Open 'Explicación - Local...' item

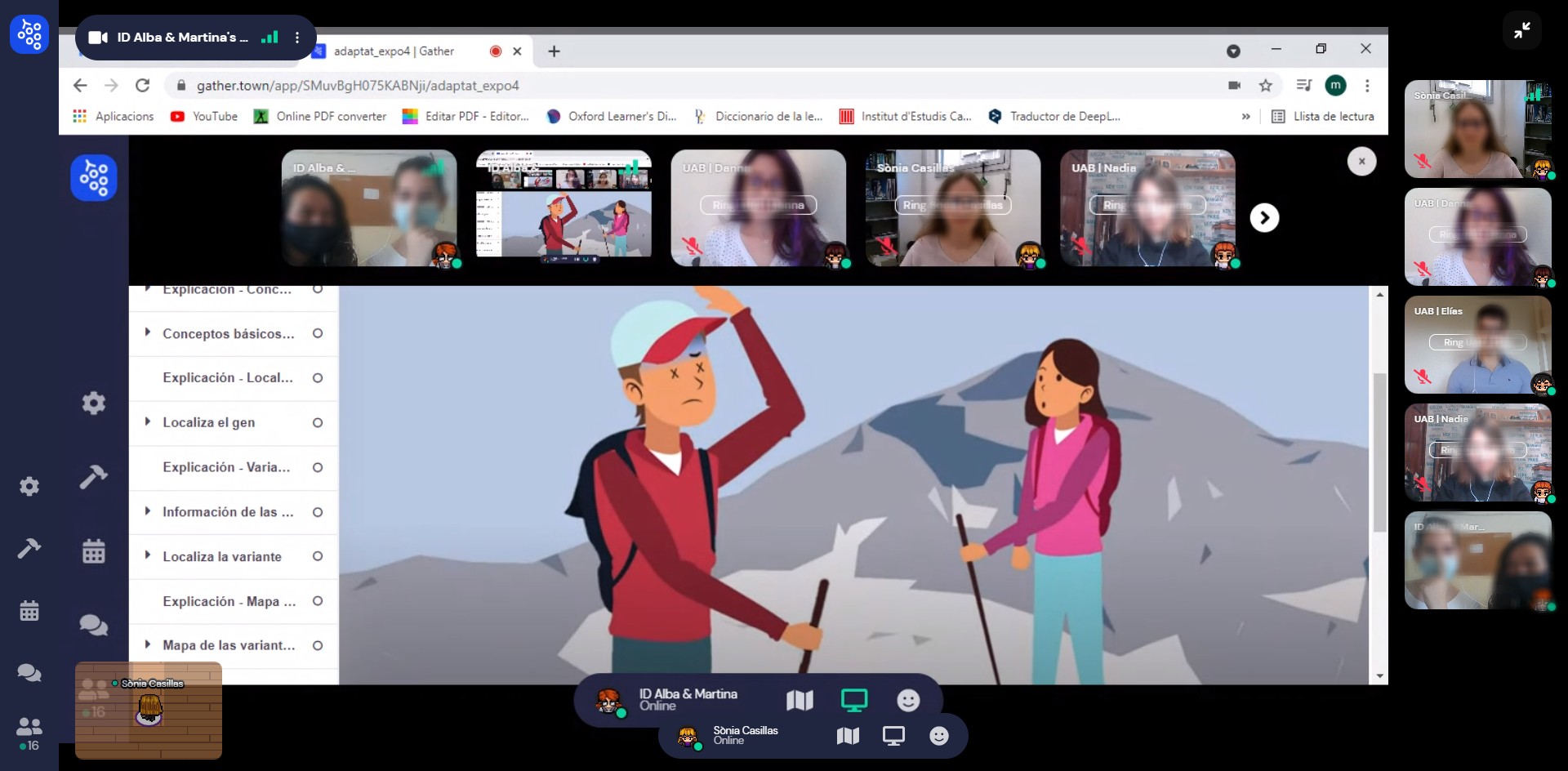click(x=228, y=378)
